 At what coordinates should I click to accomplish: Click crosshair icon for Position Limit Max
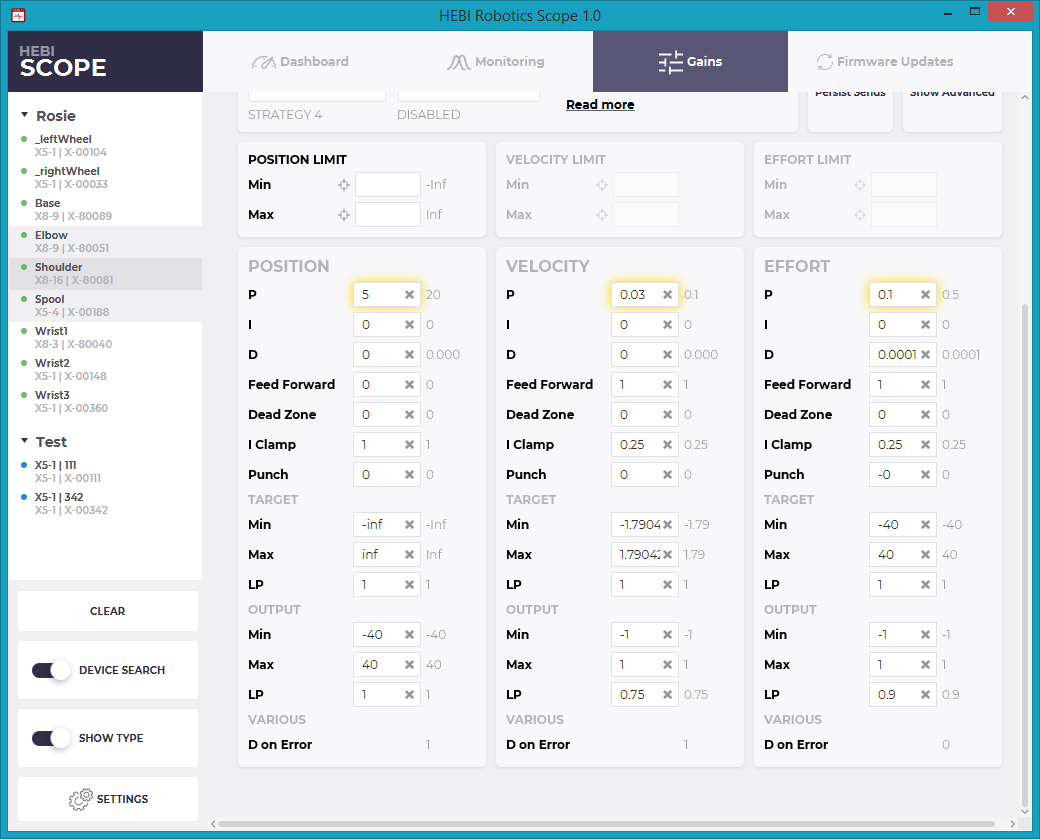click(344, 215)
